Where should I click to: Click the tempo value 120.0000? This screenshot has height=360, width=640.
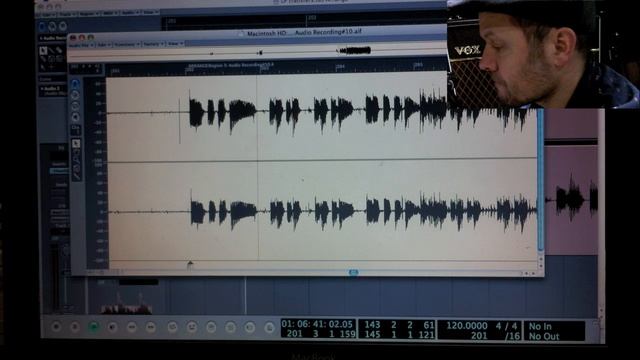pyautogui.click(x=467, y=326)
